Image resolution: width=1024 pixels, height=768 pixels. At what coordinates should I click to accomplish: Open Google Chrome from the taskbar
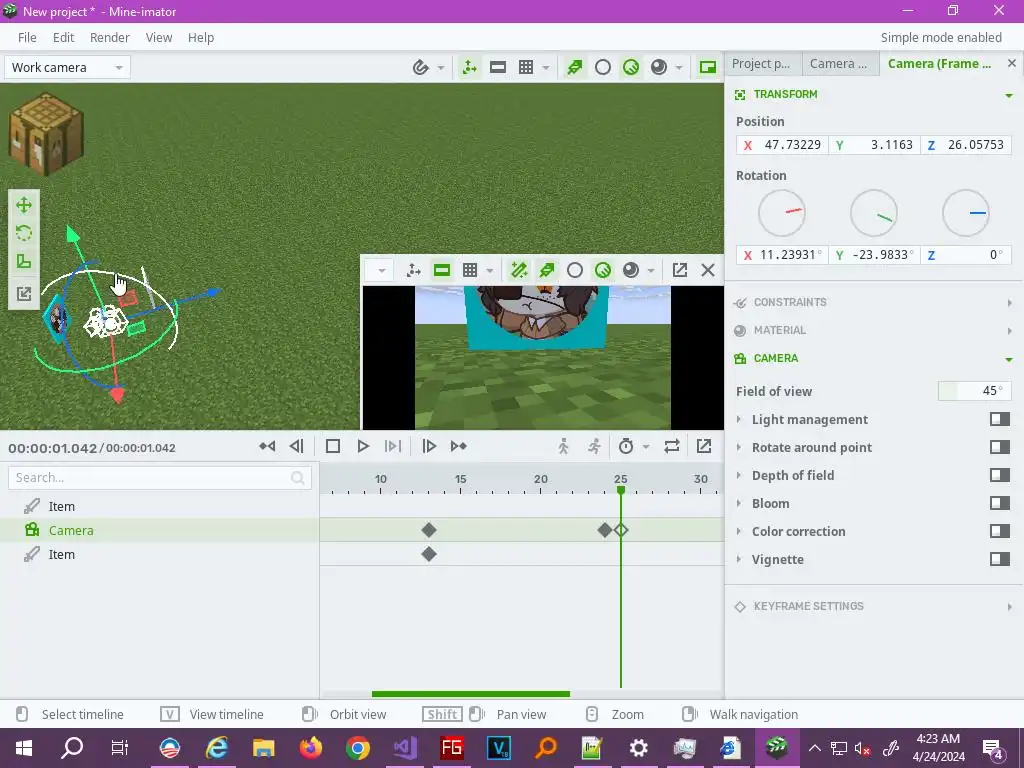tap(357, 748)
